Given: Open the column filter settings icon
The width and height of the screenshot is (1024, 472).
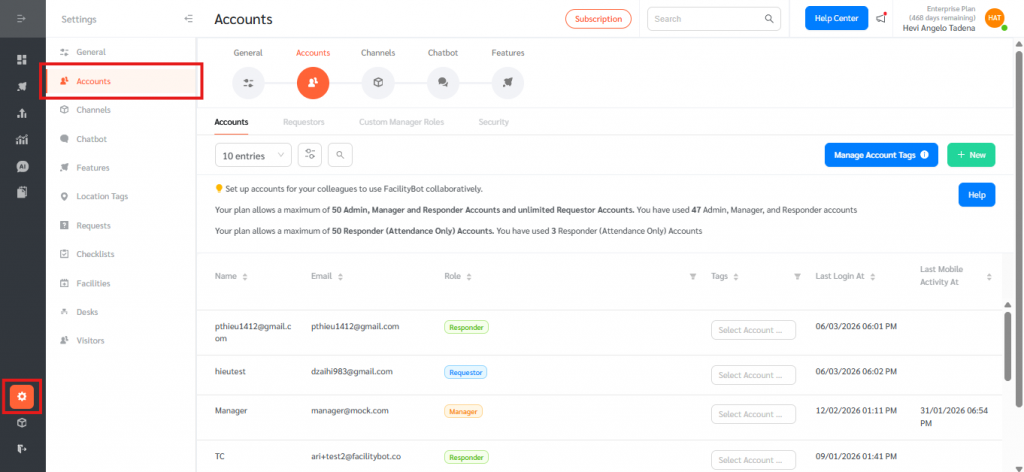Looking at the screenshot, I should click(310, 155).
